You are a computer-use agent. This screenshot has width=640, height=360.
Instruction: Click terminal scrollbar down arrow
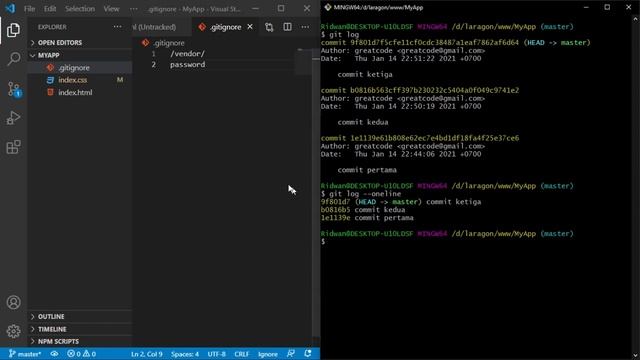point(636,356)
